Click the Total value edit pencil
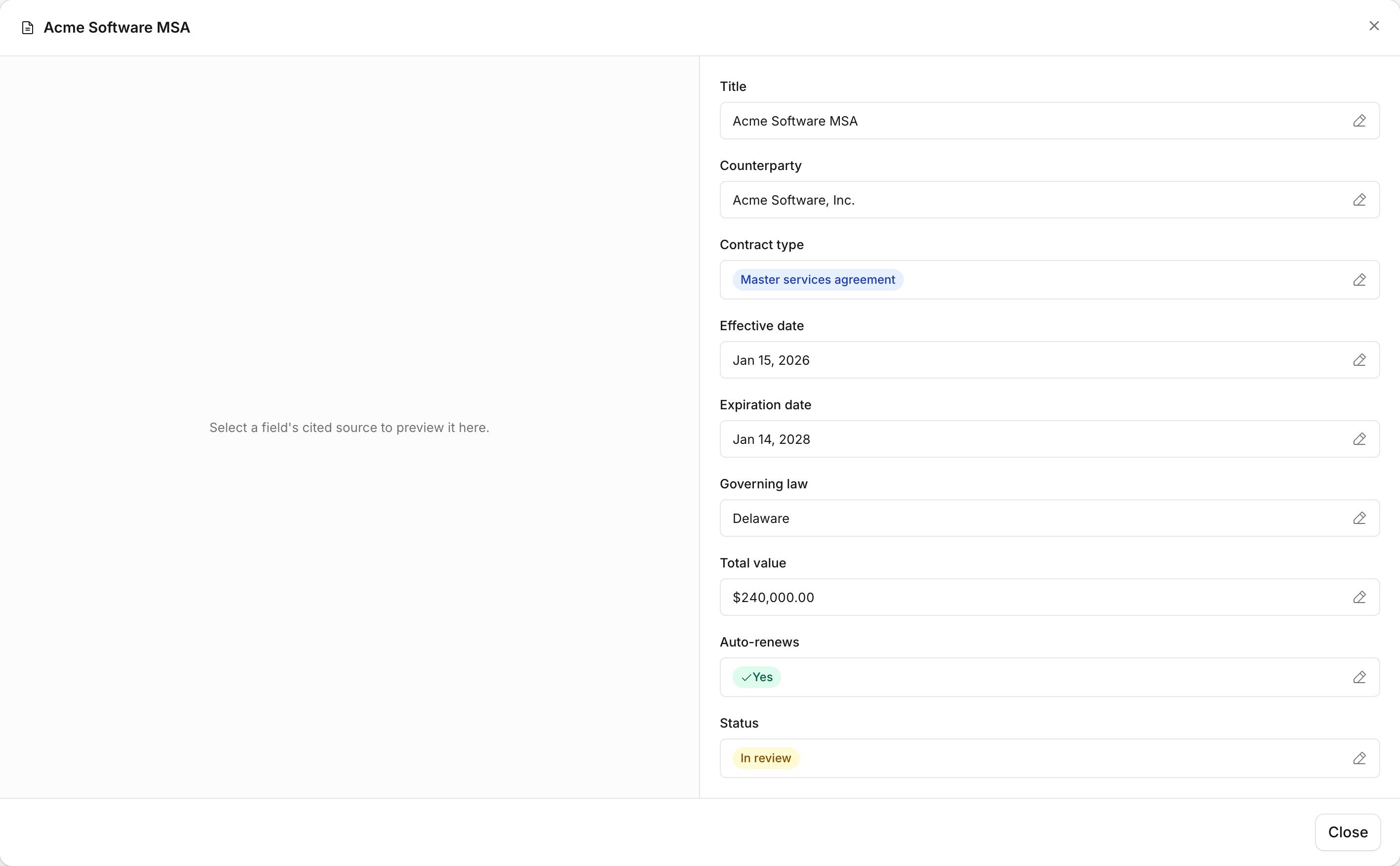 tap(1359, 598)
